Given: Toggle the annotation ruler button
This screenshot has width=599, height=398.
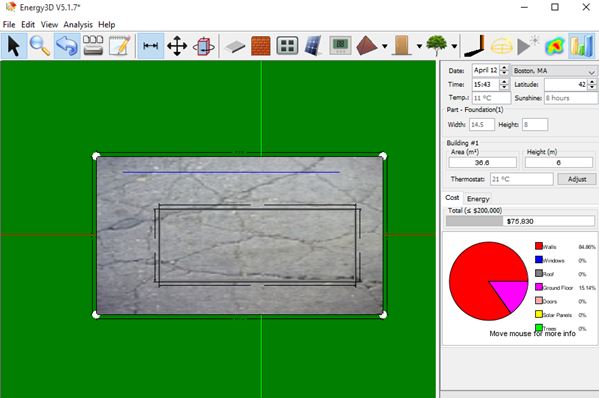Looking at the screenshot, I should [151, 46].
